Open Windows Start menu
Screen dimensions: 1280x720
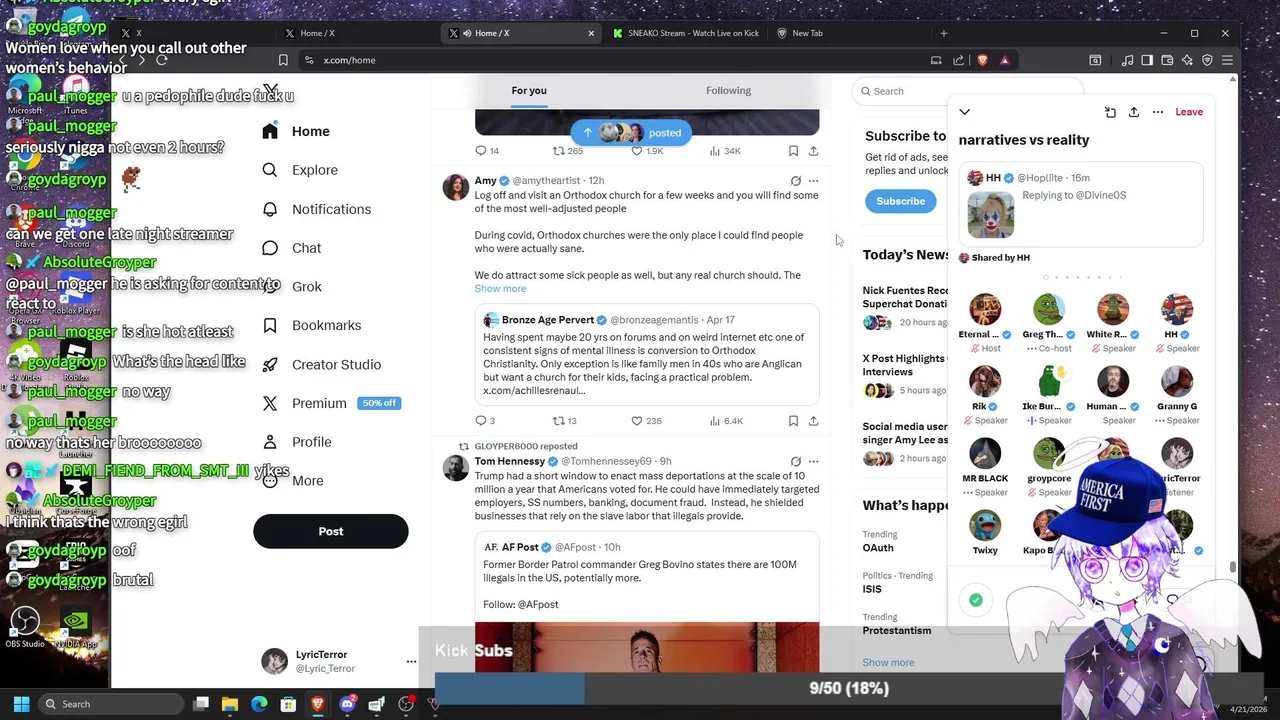click(x=21, y=704)
